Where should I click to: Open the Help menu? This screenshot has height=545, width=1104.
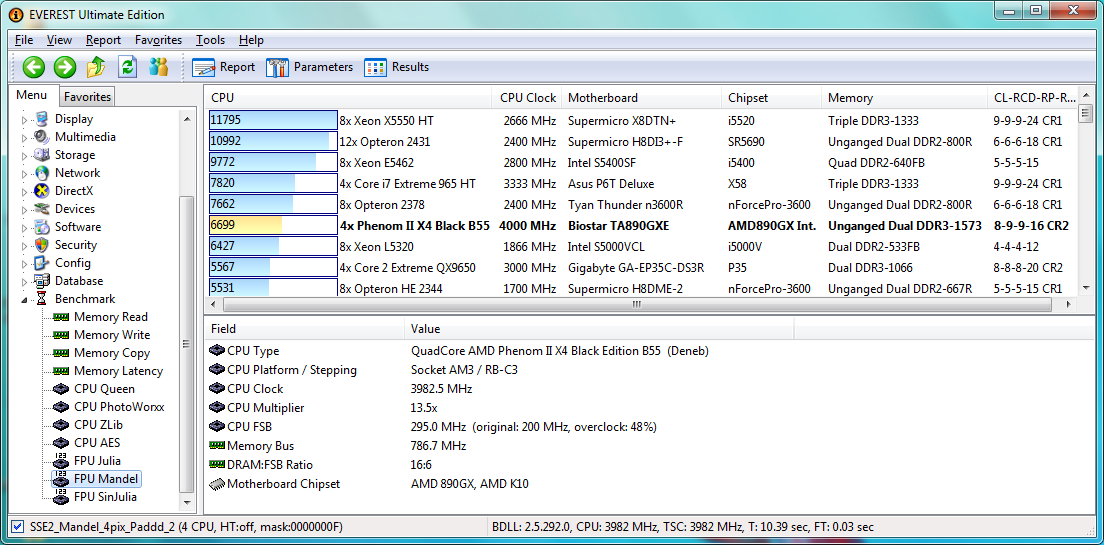click(x=251, y=40)
